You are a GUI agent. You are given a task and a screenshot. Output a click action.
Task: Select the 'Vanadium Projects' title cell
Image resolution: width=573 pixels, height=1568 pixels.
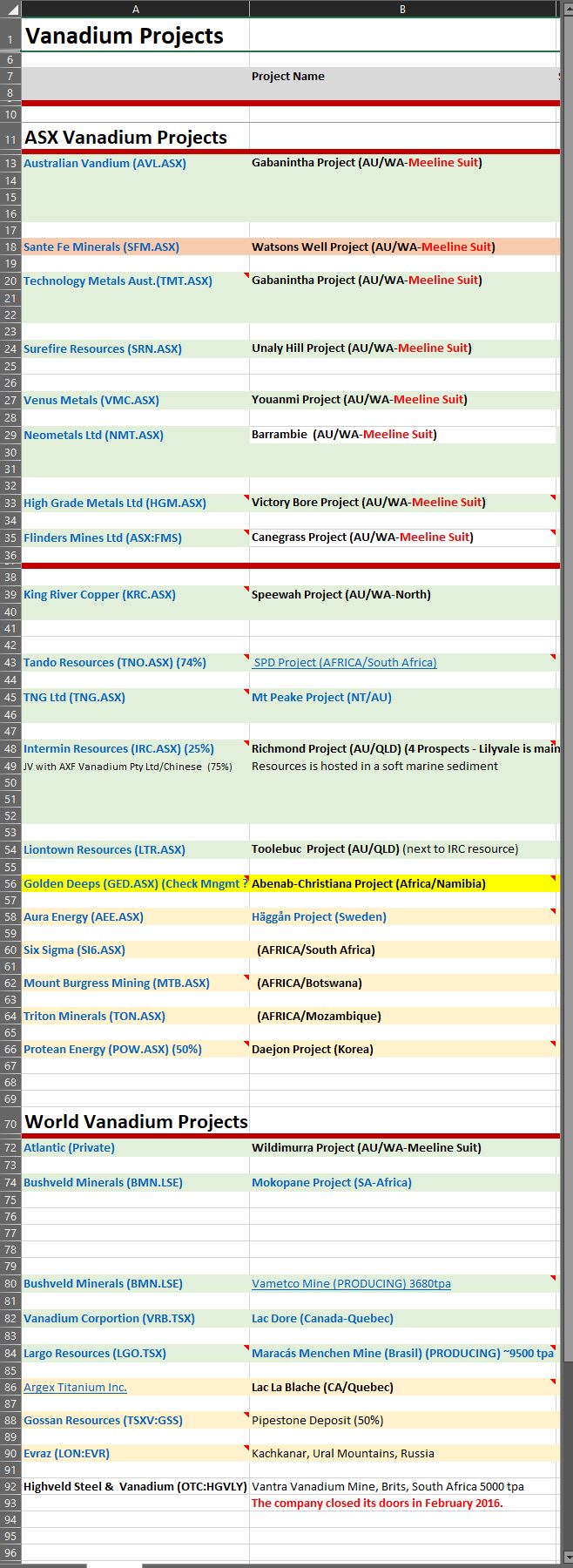click(135, 36)
